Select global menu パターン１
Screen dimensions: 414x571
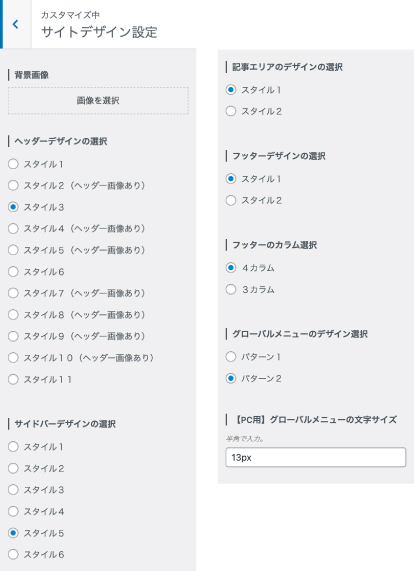(231, 357)
